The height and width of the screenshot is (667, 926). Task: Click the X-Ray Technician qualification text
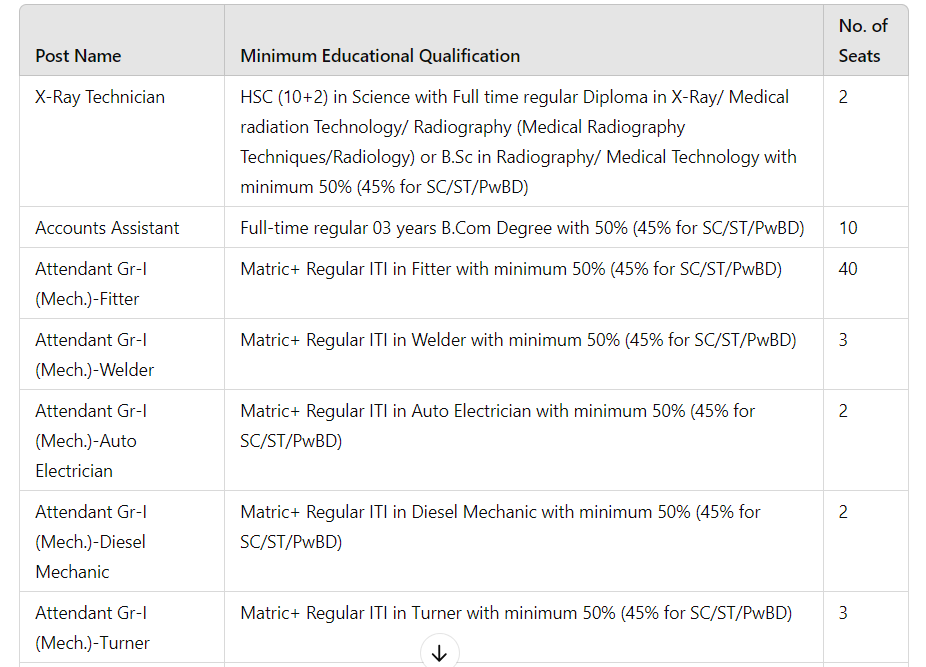coord(518,142)
